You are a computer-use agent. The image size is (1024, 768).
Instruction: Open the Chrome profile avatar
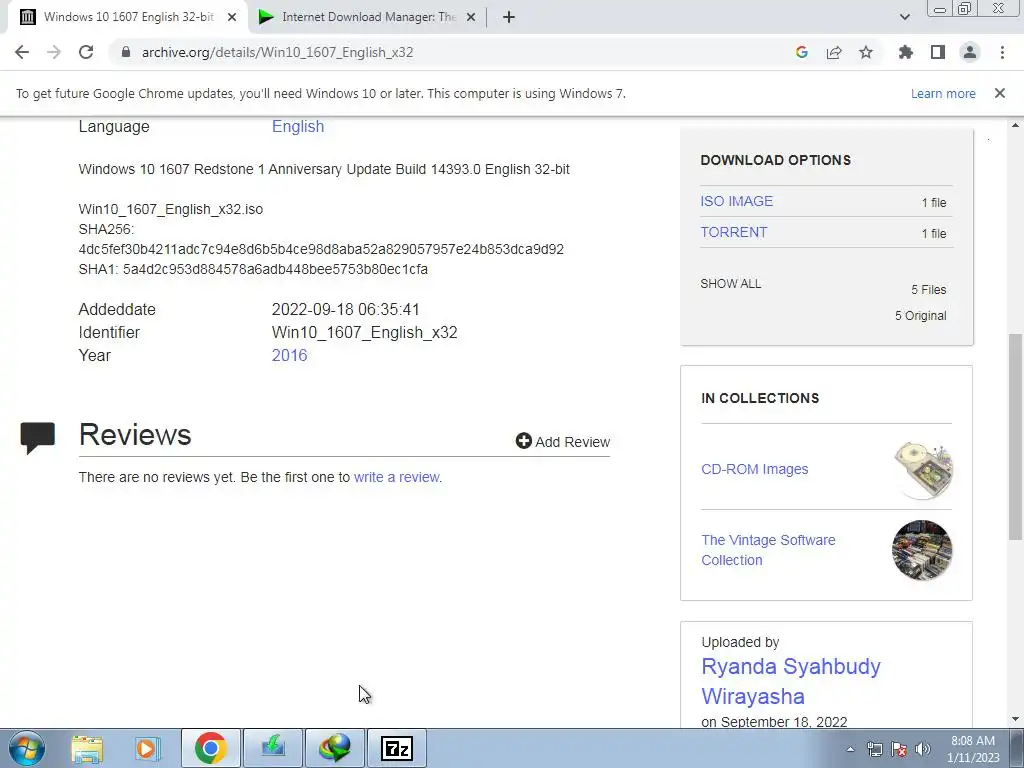[x=970, y=52]
